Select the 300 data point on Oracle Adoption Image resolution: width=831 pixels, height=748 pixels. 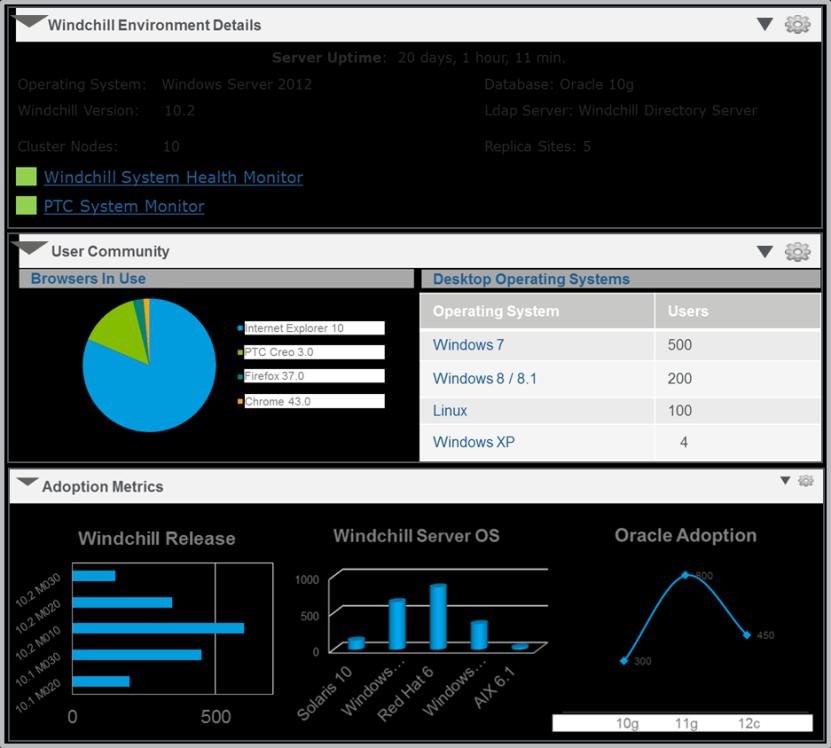pyautogui.click(x=624, y=661)
